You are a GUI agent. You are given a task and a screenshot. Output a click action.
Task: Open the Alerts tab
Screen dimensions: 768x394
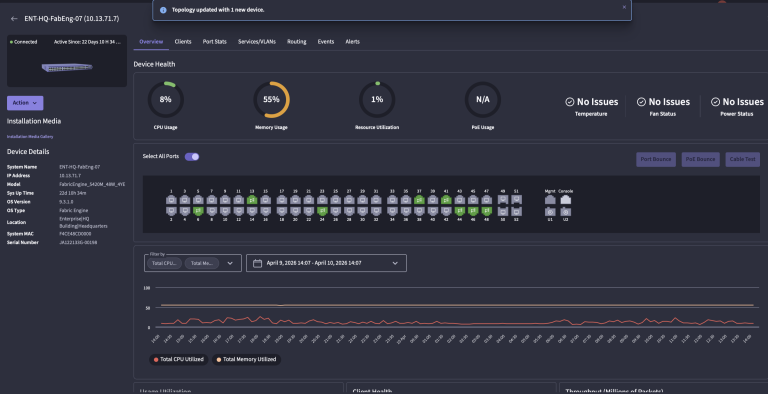[x=353, y=42]
